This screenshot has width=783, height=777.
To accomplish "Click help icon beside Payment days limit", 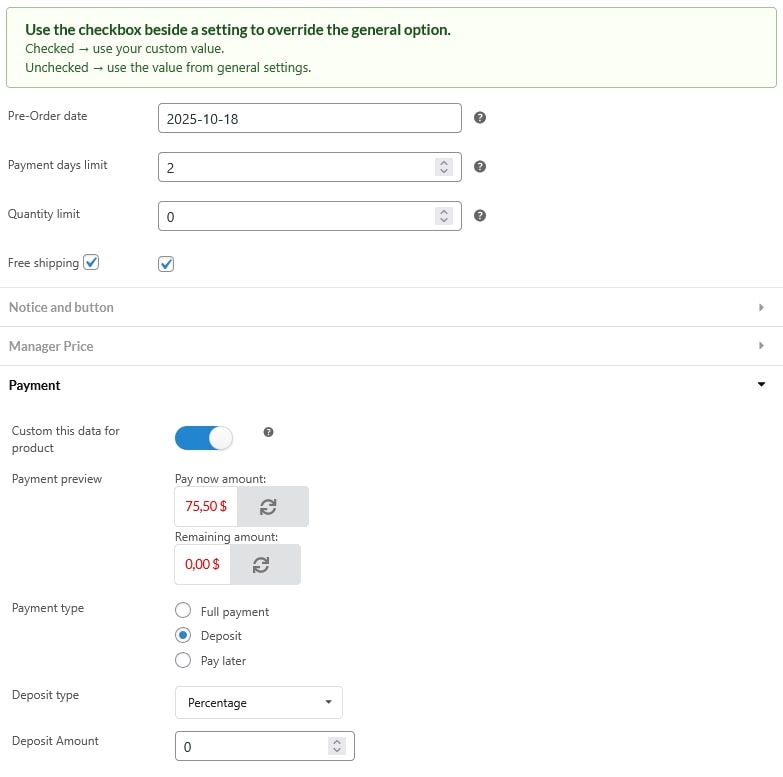I will pyautogui.click(x=479, y=167).
